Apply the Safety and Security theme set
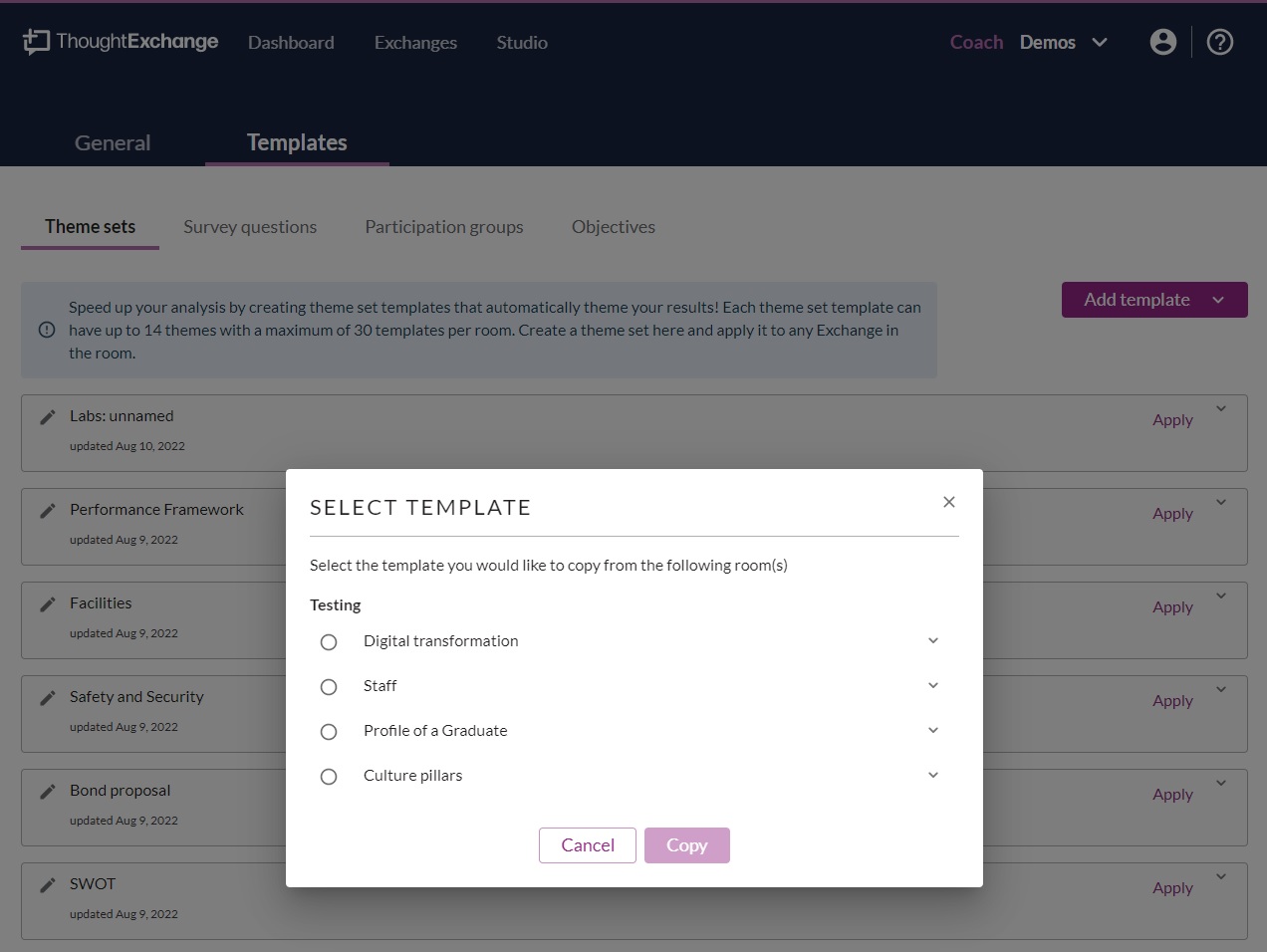Image resolution: width=1267 pixels, height=952 pixels. pyautogui.click(x=1172, y=701)
